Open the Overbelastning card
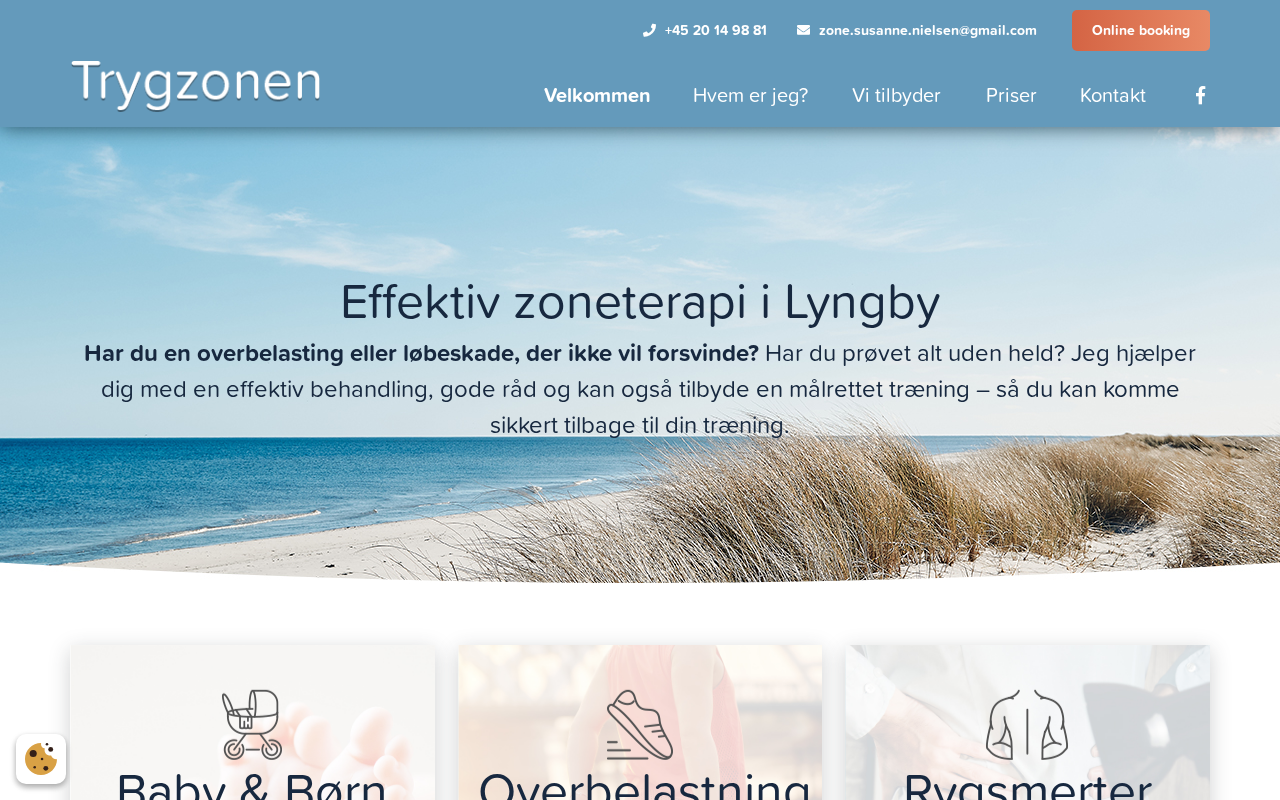1280x800 pixels. 640,722
